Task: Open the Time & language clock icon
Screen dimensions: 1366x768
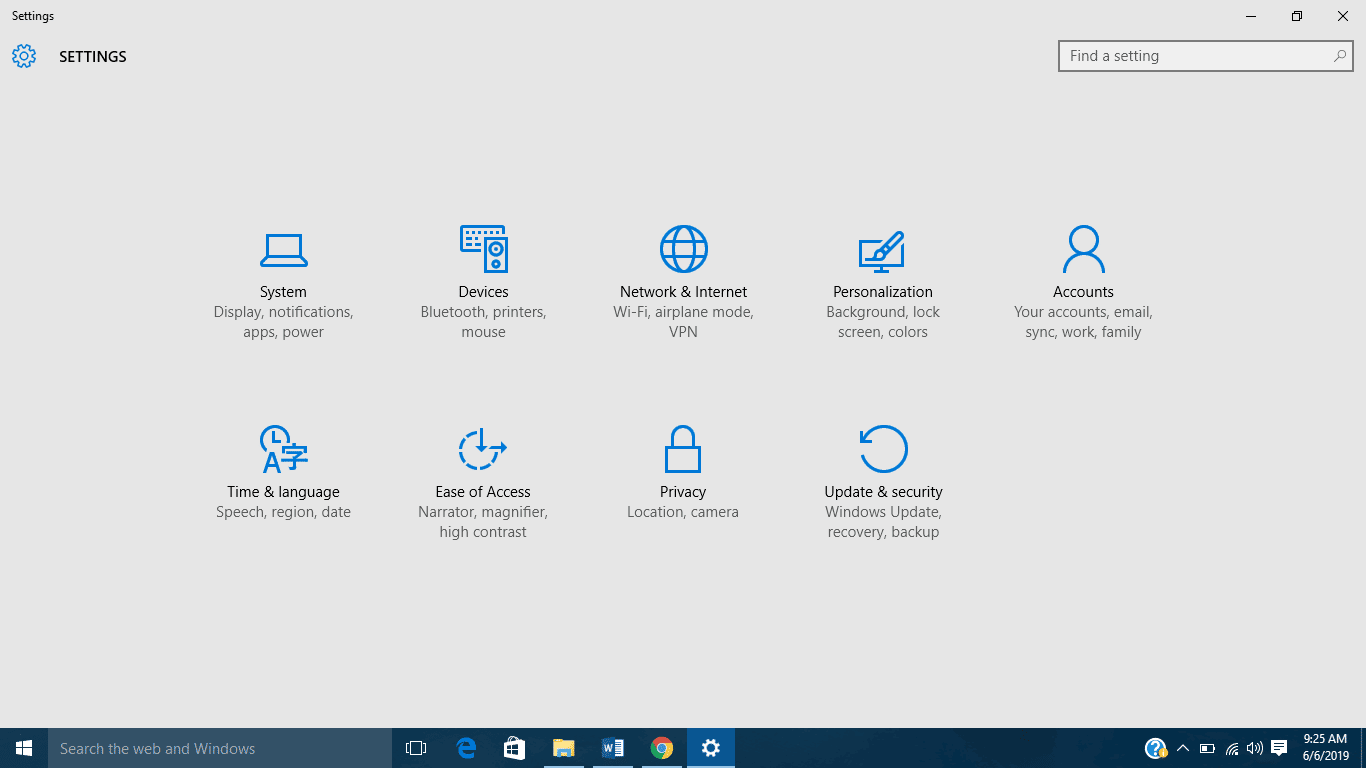Action: (x=283, y=449)
